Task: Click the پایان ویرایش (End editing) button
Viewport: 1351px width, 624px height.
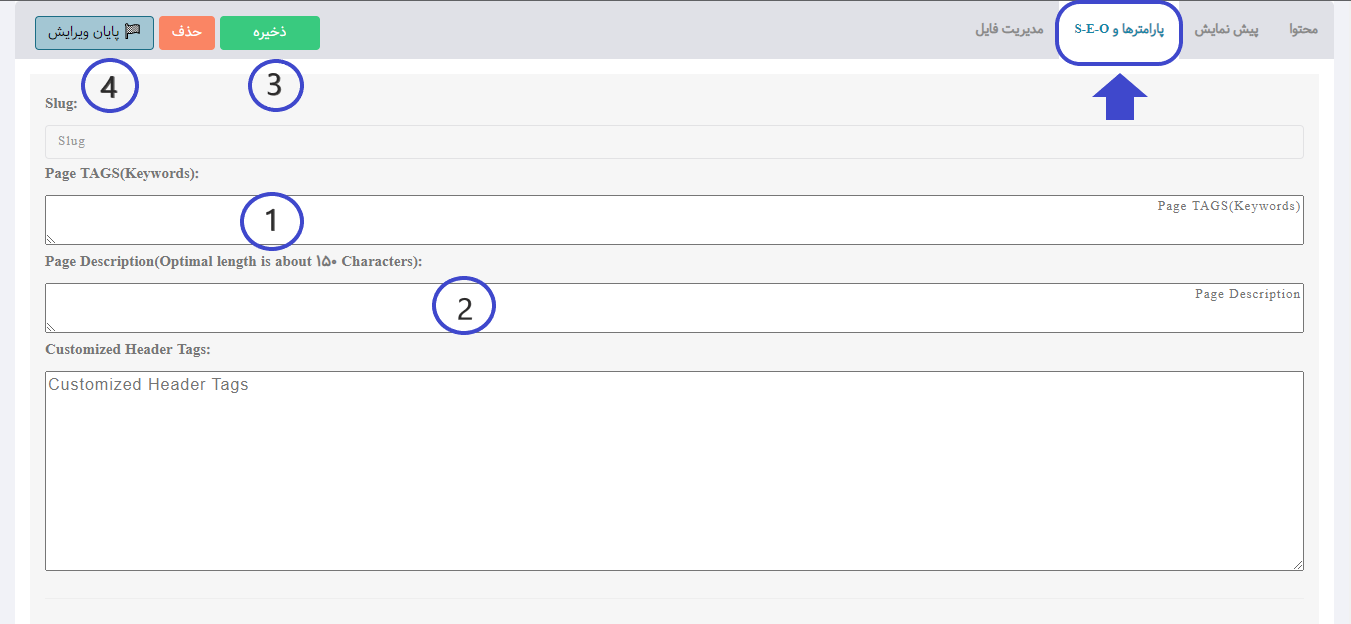Action: pyautogui.click(x=95, y=33)
